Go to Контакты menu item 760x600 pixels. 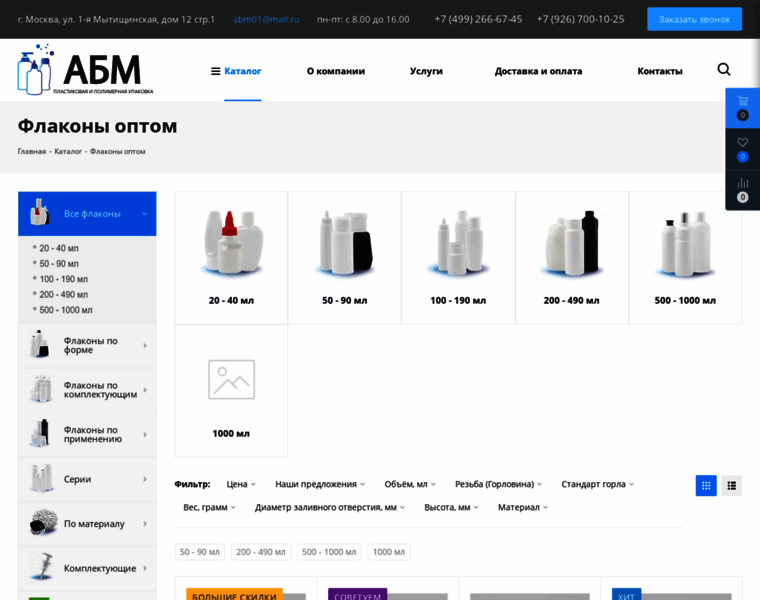660,71
